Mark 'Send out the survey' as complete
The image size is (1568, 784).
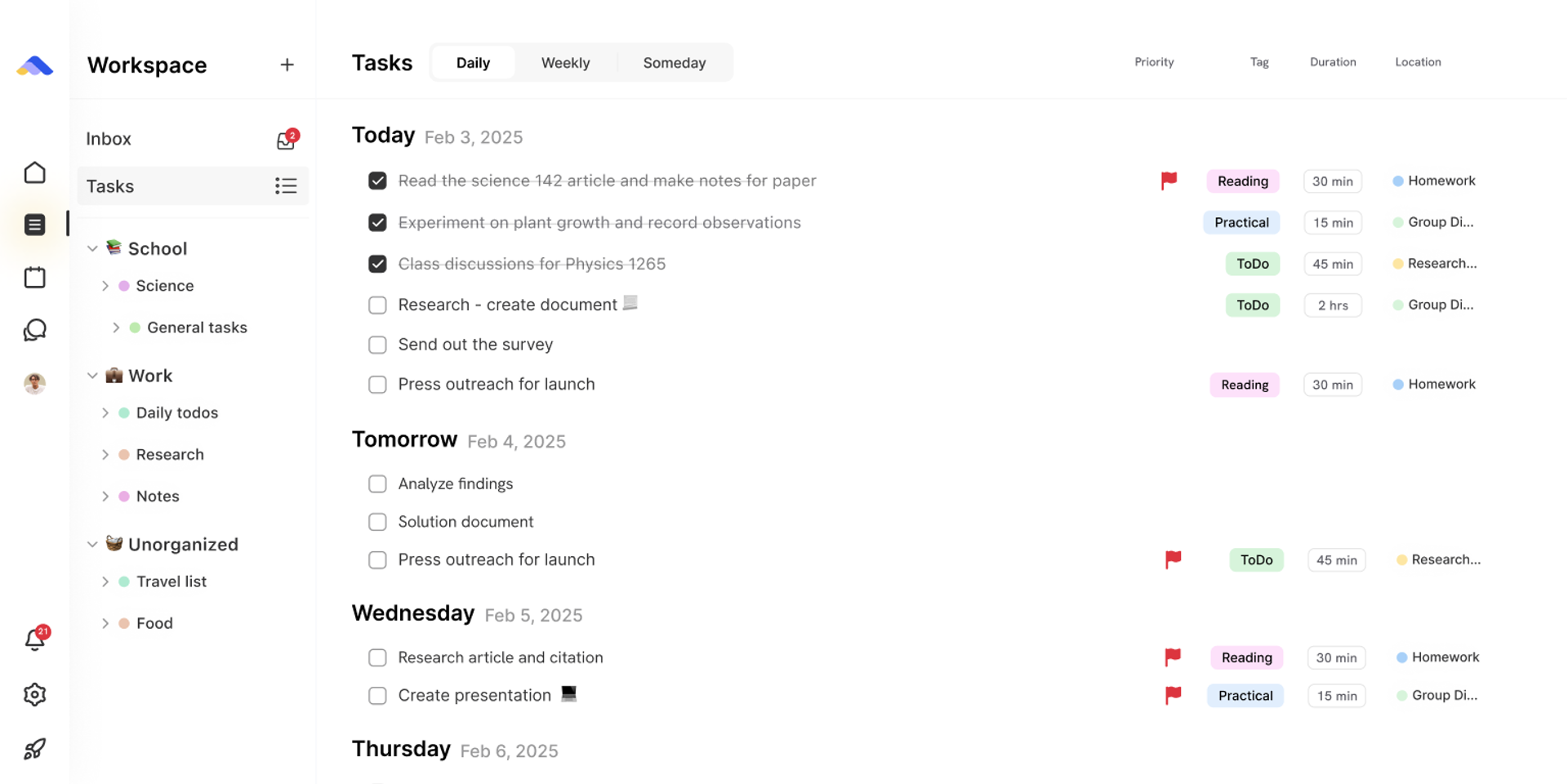point(377,345)
